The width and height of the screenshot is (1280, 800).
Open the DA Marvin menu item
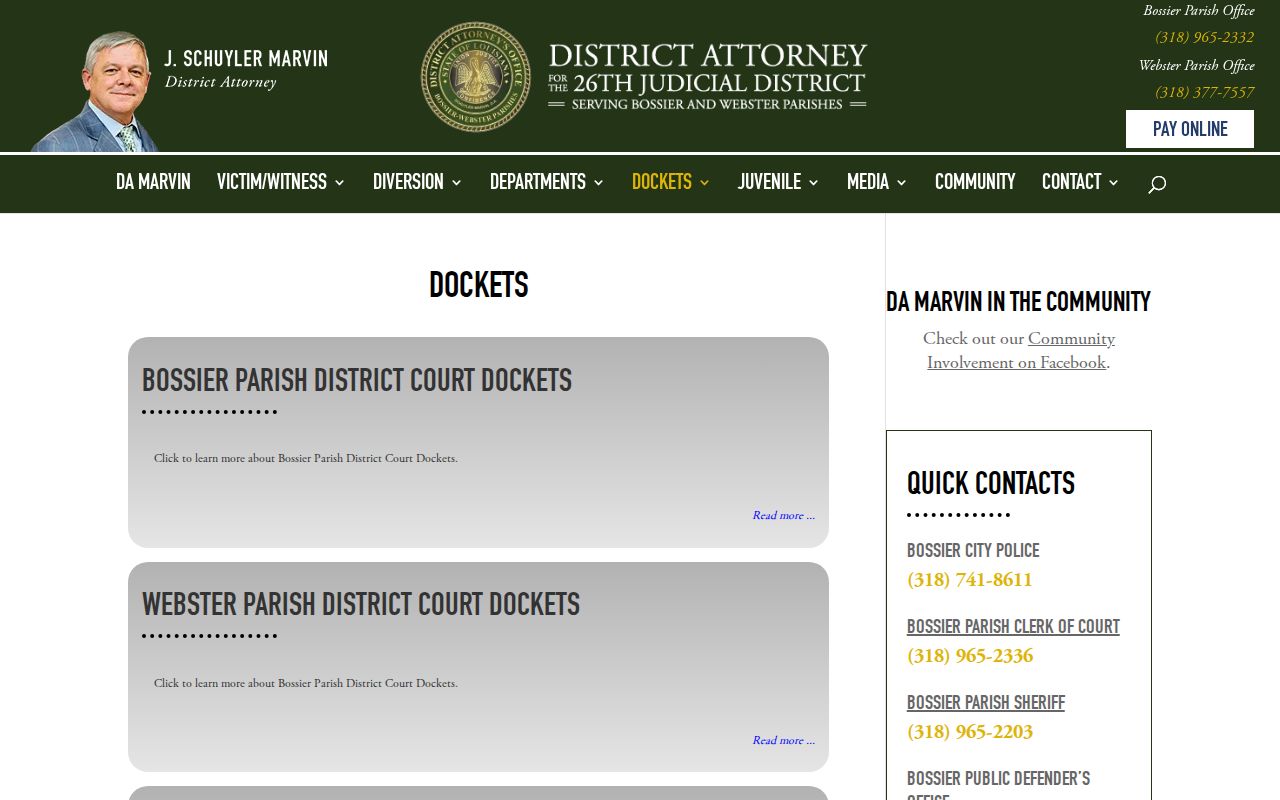[x=153, y=182]
